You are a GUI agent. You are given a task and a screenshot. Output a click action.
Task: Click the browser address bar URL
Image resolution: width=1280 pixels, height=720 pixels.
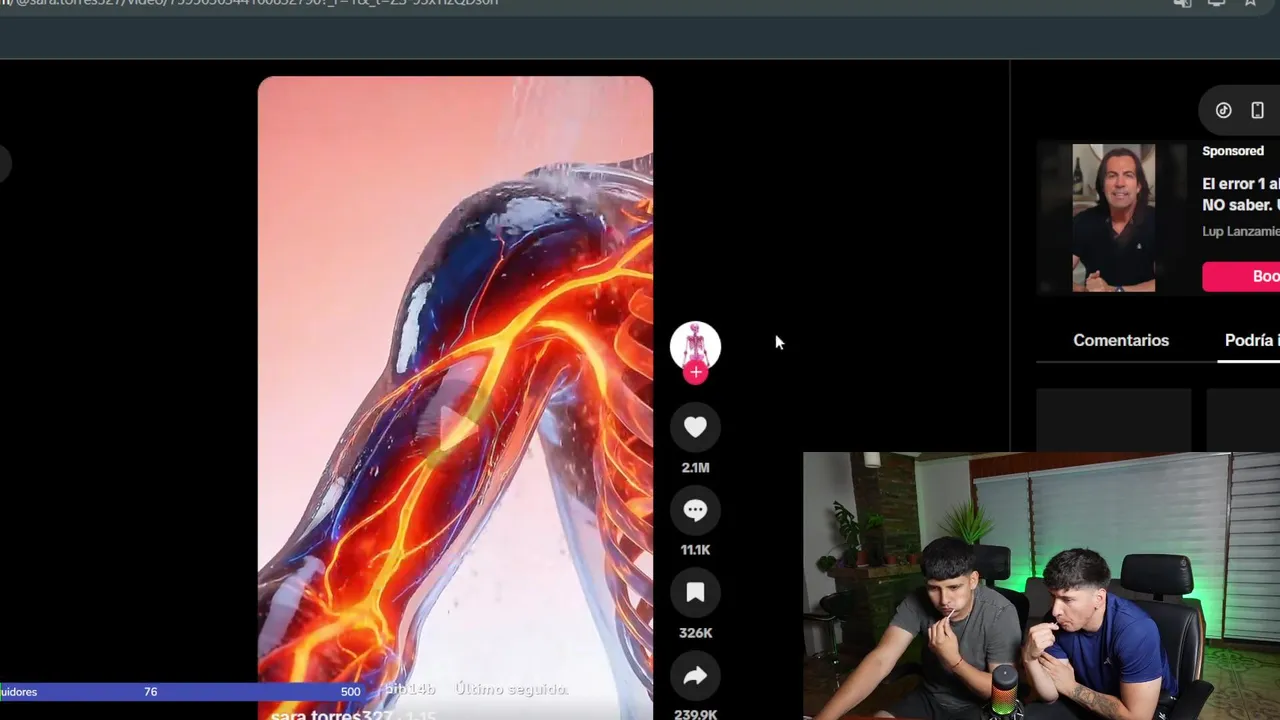pos(250,3)
